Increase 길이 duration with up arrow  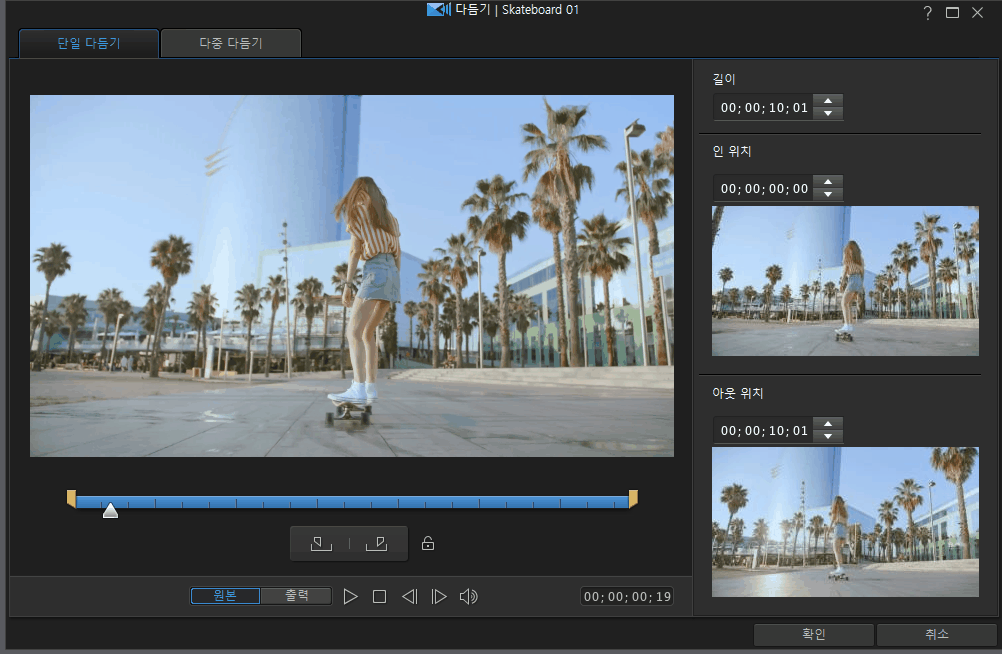828,100
